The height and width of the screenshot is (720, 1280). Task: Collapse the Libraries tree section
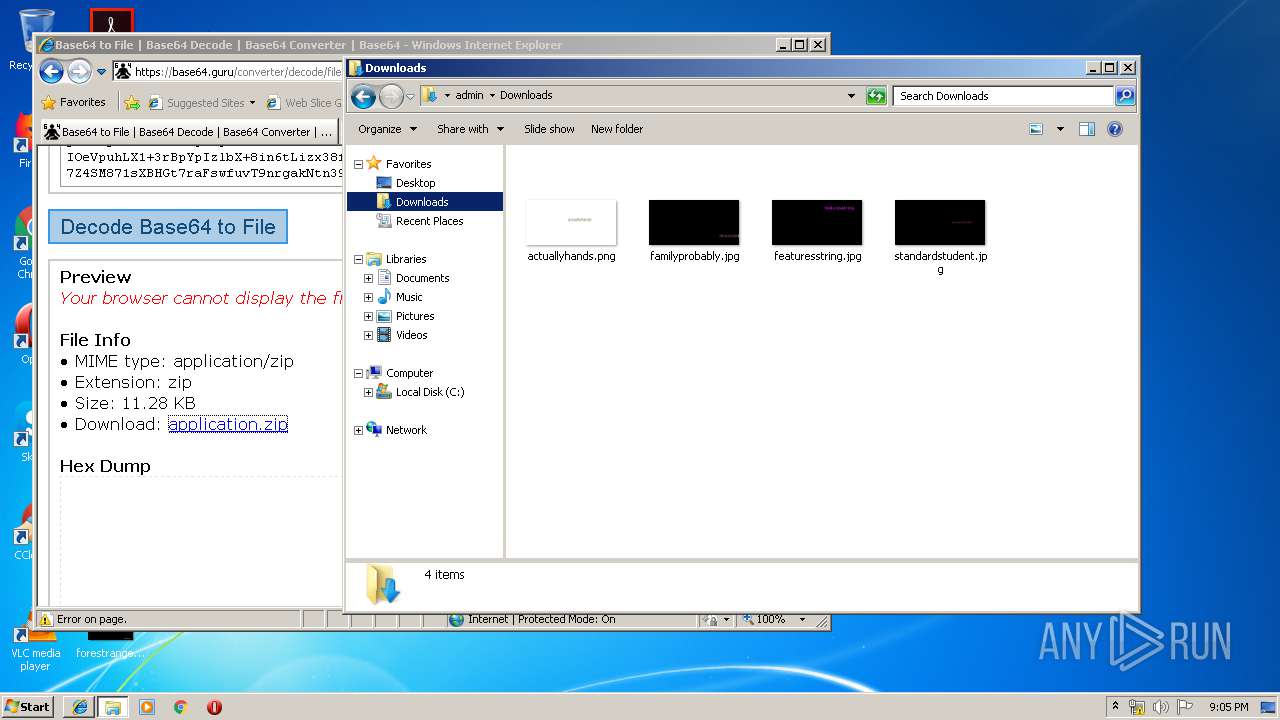coord(359,259)
